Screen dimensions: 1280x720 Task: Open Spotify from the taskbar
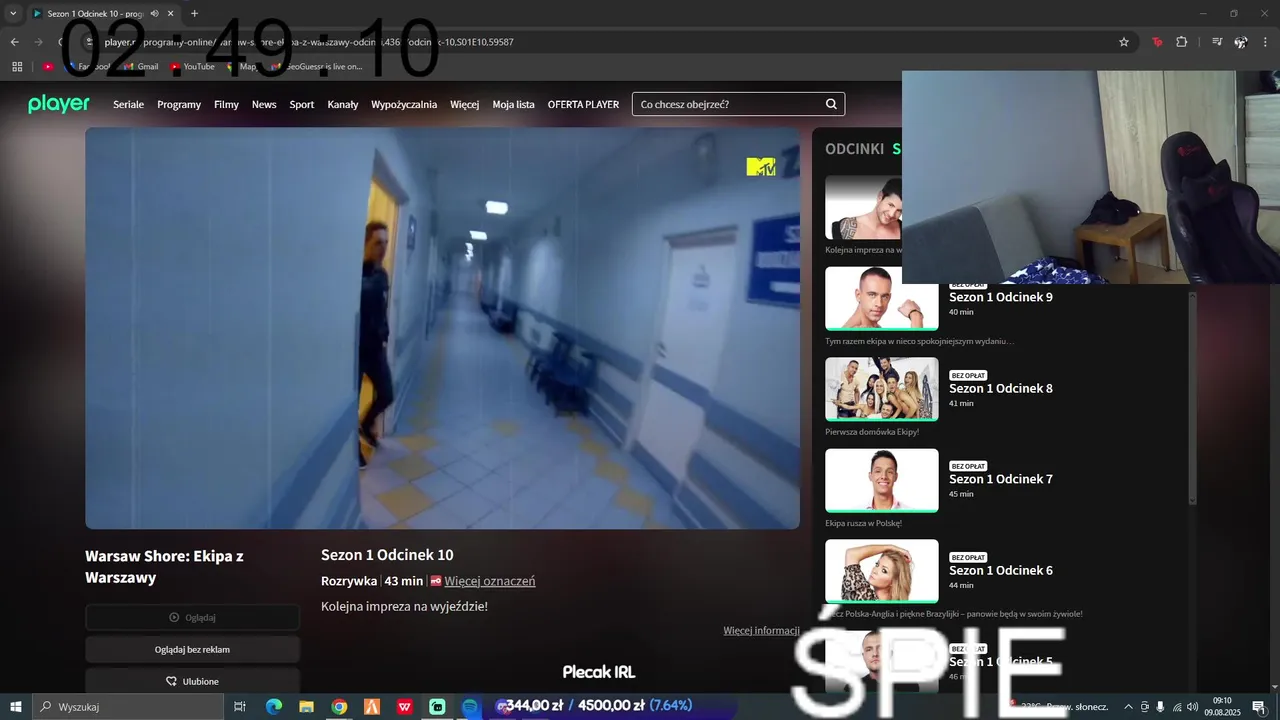tap(470, 706)
